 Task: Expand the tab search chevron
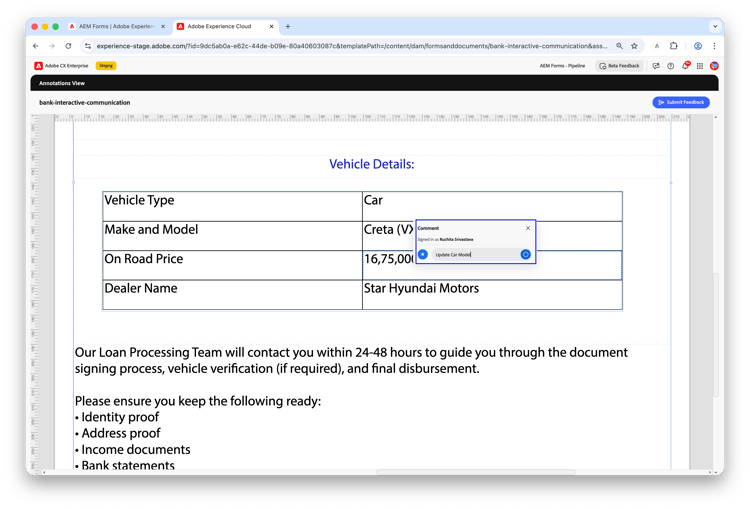pyautogui.click(x=715, y=27)
